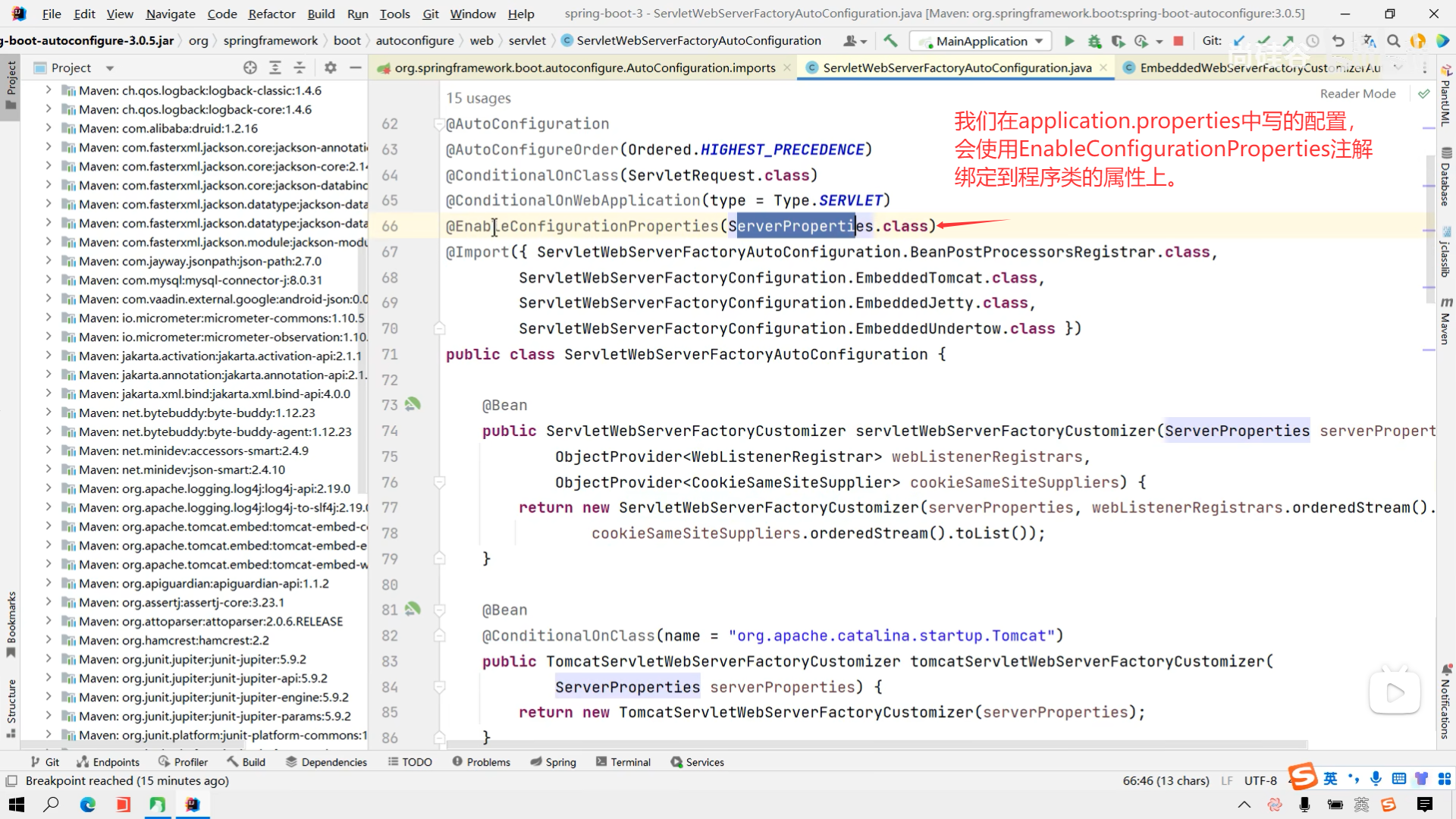Switch to AutoConfiguration.imports editor tab
This screenshot has width=1456, height=819.
(x=584, y=67)
